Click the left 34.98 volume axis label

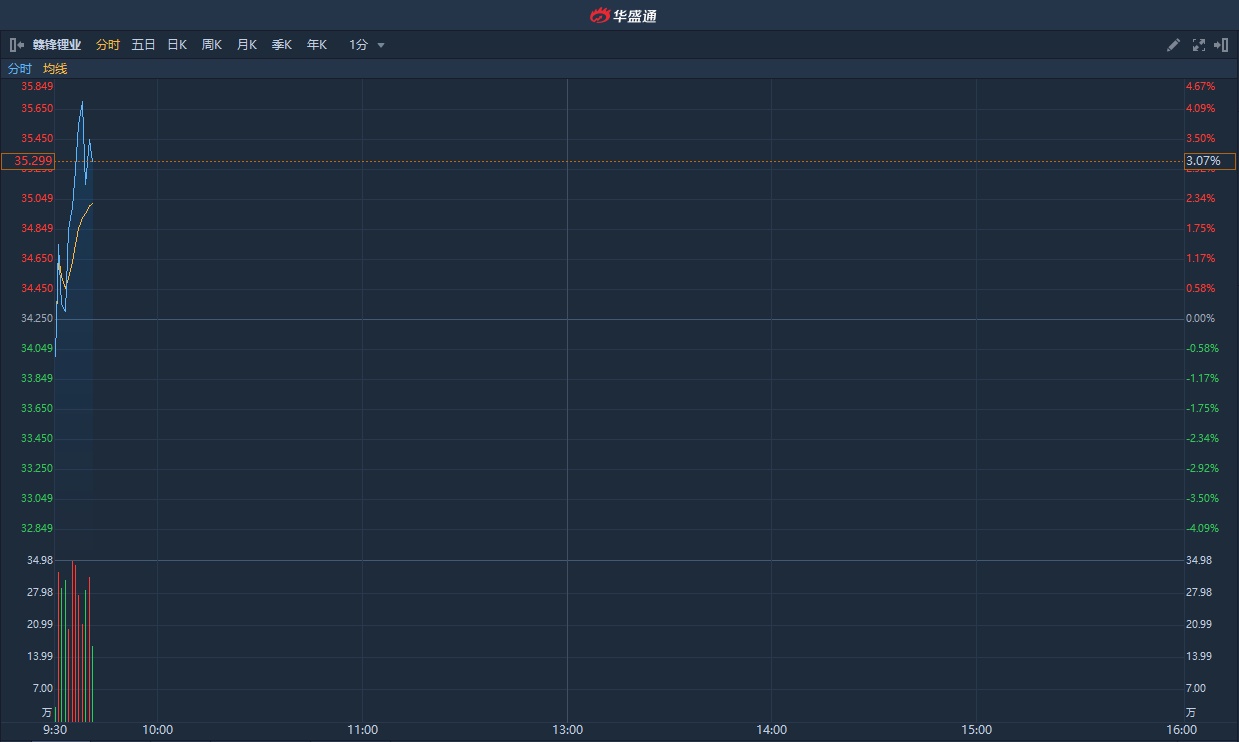click(40, 561)
